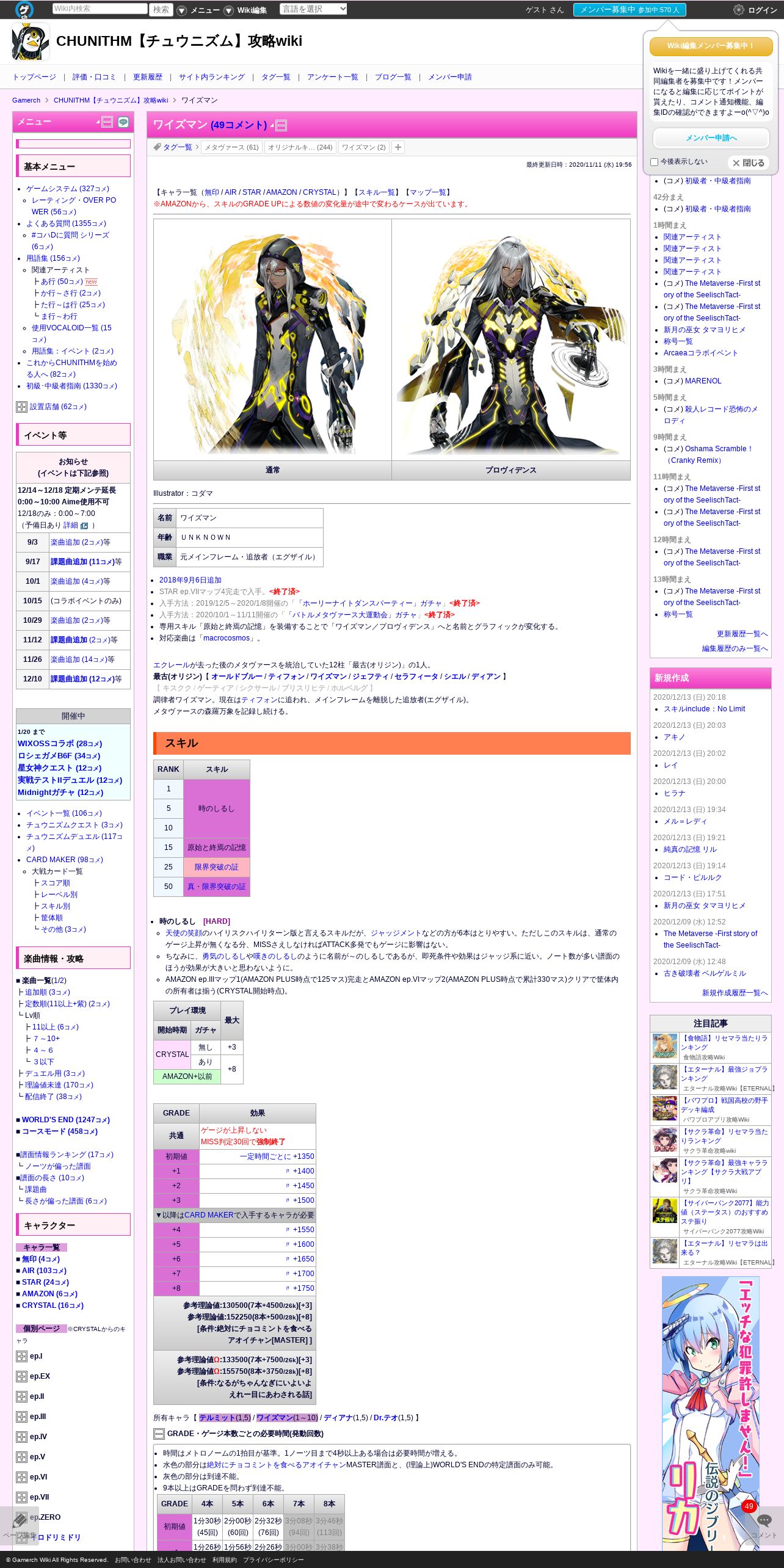The width and height of the screenshot is (784, 1568).
Task: Open サイト内ランキング nav item
Action: 211,77
